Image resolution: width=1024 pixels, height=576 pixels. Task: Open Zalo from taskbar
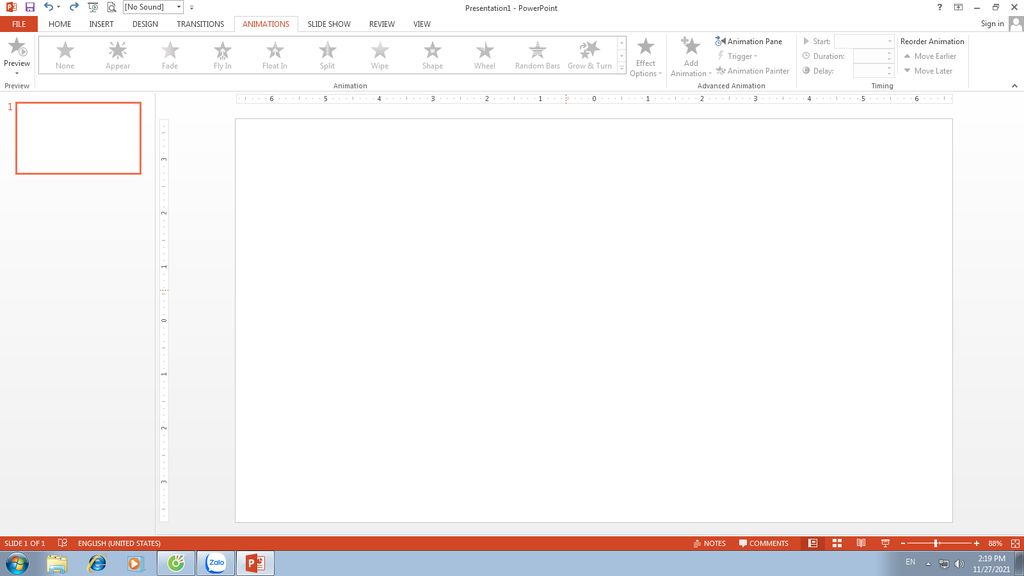216,563
